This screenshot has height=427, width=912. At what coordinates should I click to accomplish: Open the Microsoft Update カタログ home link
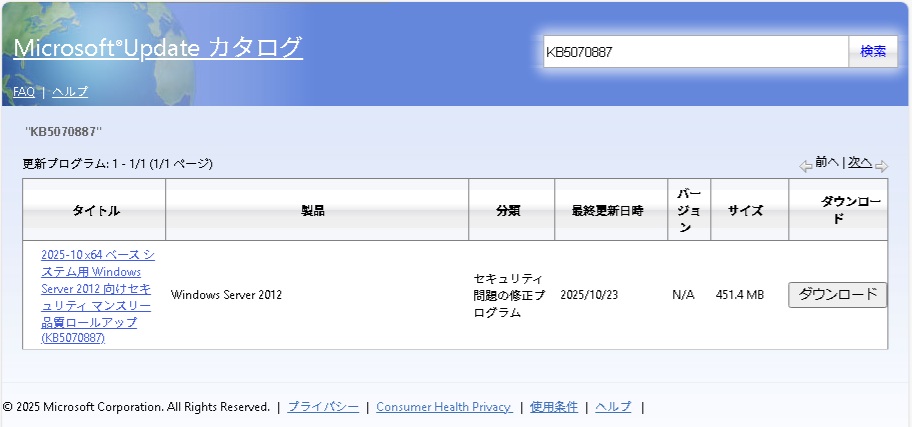[x=158, y=48]
